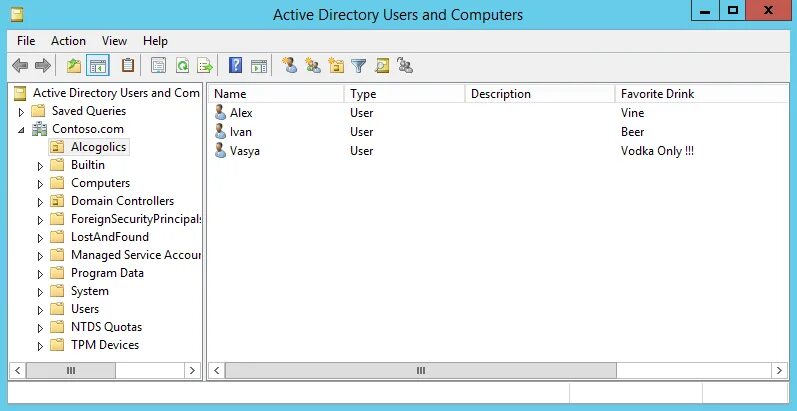Sort by the Description column header
The height and width of the screenshot is (411, 797).
tap(540, 94)
